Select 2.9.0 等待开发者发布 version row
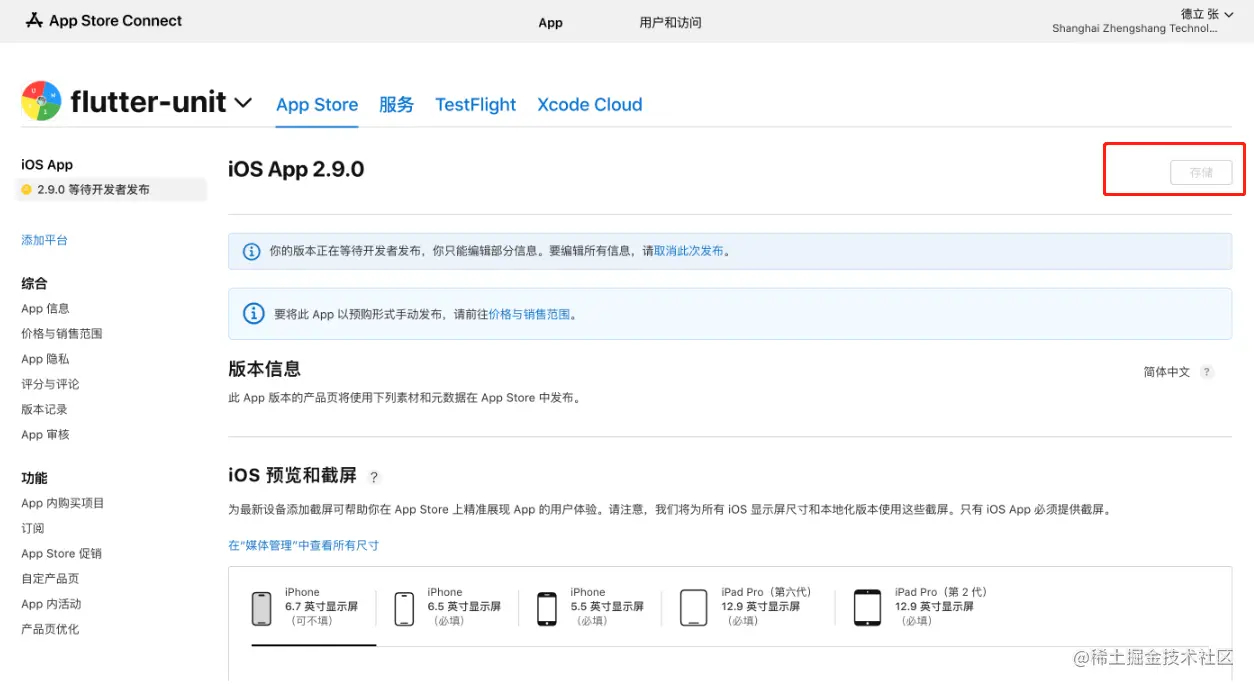This screenshot has width=1254, height=688. click(x=111, y=189)
